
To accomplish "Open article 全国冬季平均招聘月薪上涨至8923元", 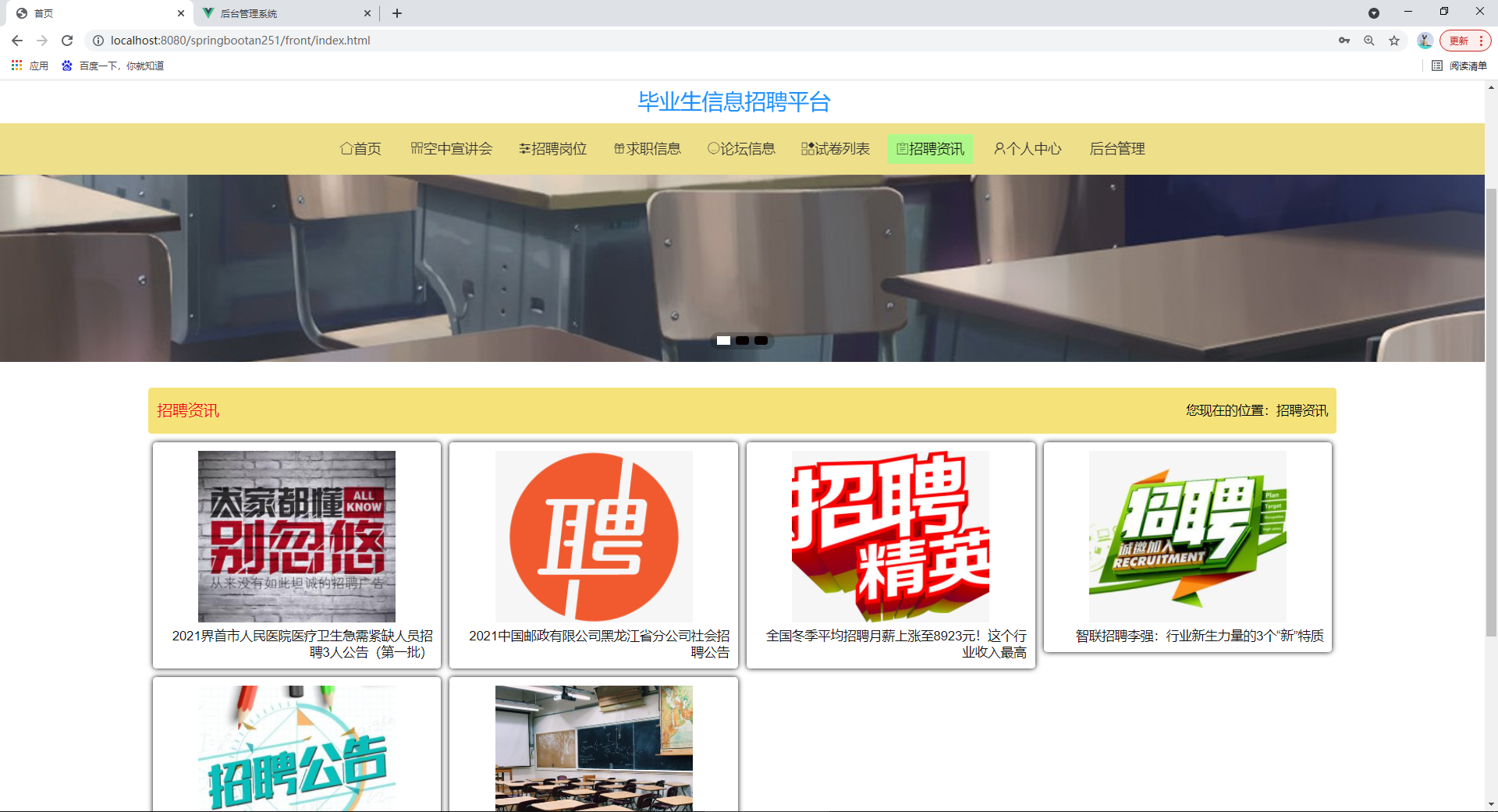I will click(896, 644).
